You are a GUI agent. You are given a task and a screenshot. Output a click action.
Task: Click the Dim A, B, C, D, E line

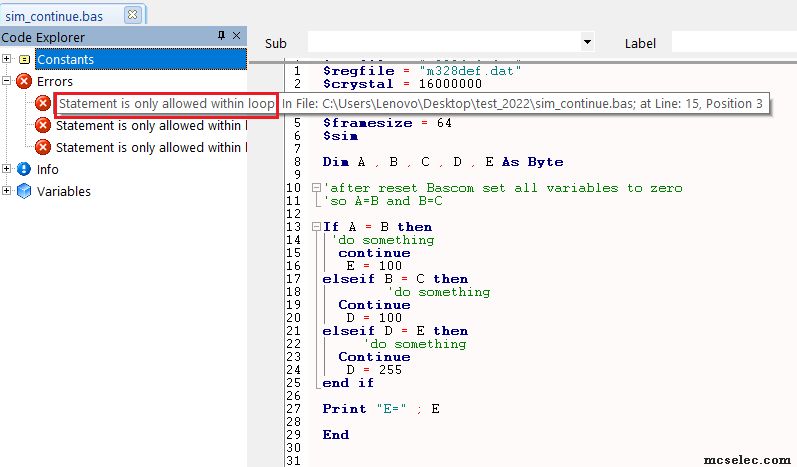click(x=443, y=162)
